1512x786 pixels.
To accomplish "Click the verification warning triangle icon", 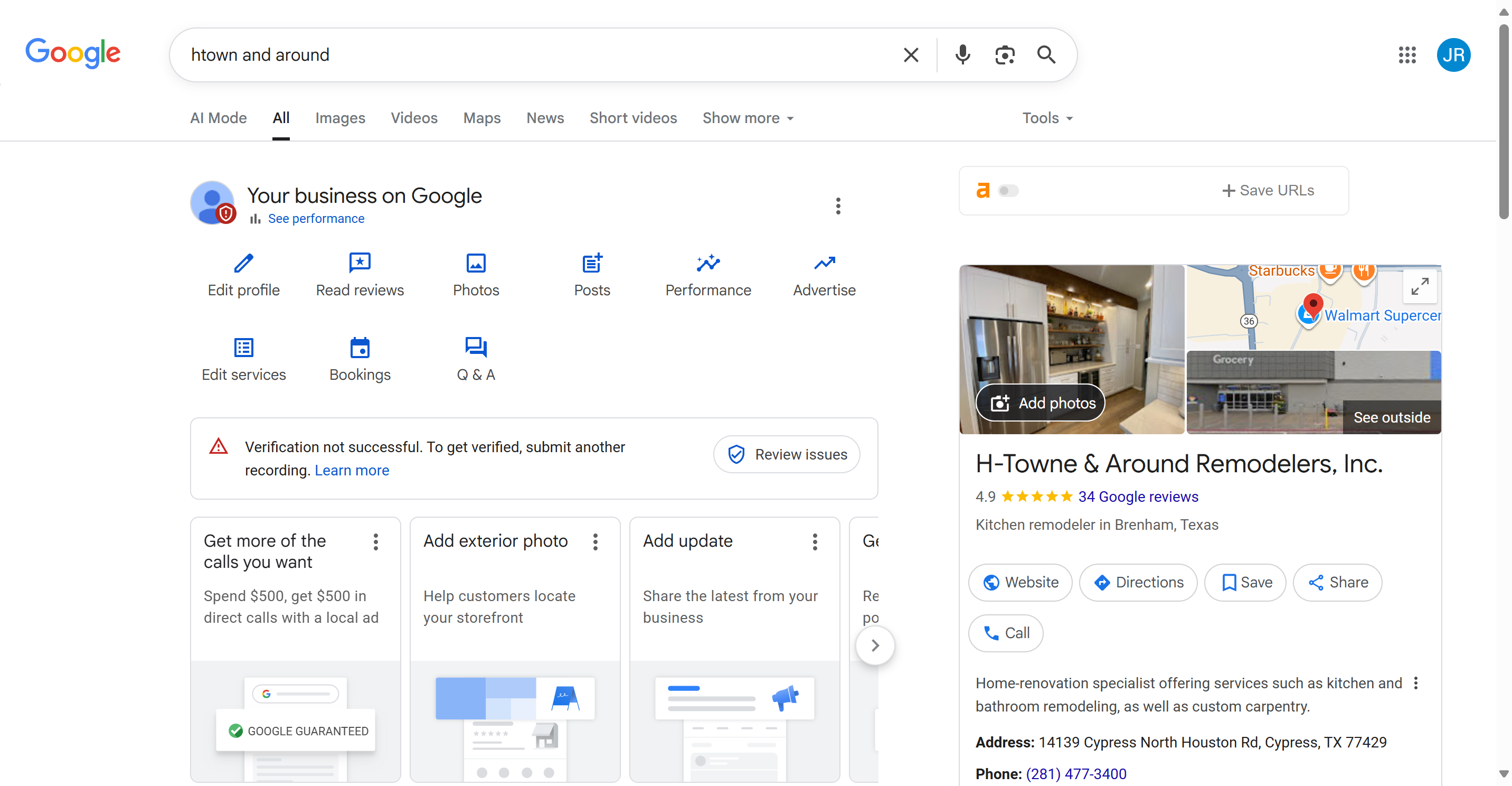I will 219,446.
